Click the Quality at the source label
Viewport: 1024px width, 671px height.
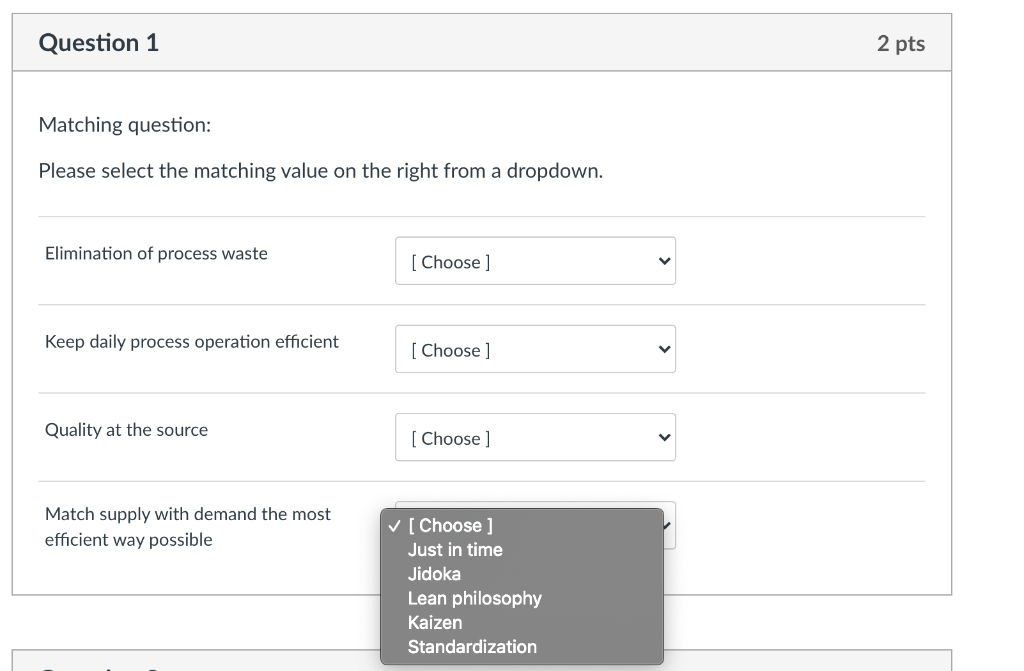126,430
